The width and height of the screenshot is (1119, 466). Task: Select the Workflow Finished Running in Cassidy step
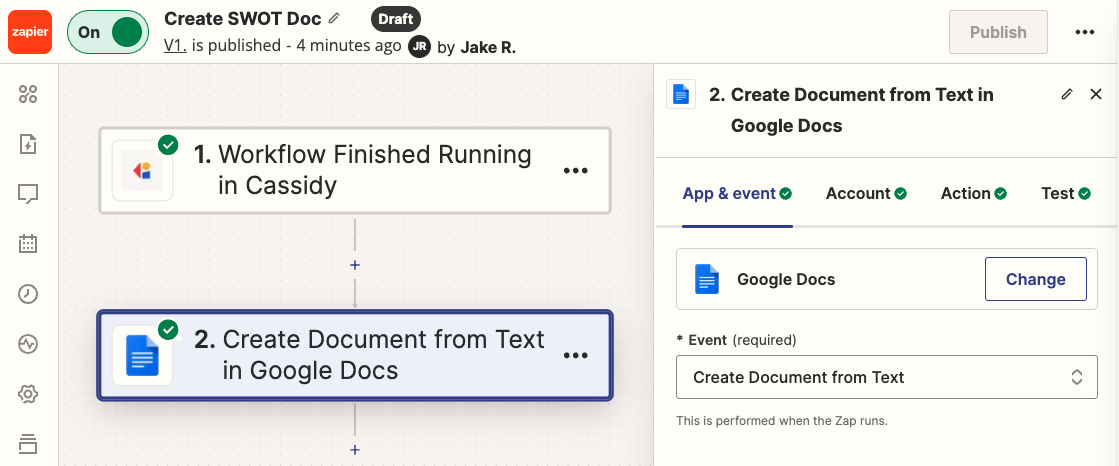point(355,170)
